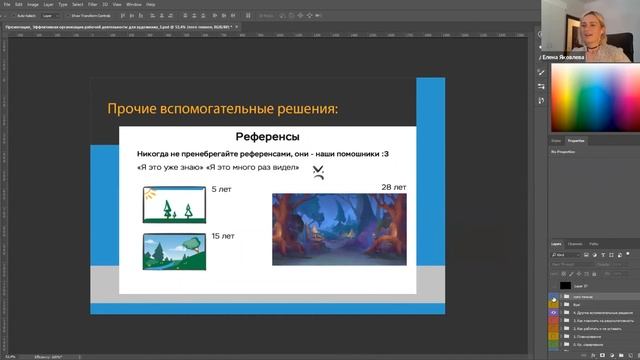The image size is (640, 360).
Task: Open Clone Source icon in collapsed dock
Action: (x=541, y=100)
